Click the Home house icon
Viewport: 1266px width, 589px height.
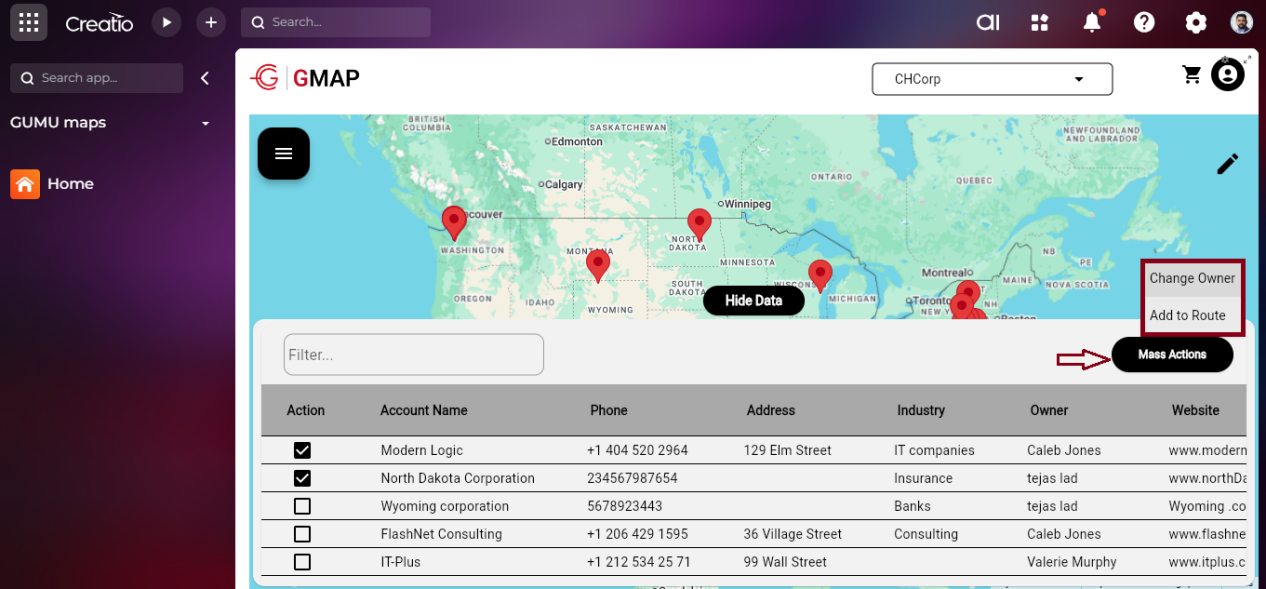[25, 184]
